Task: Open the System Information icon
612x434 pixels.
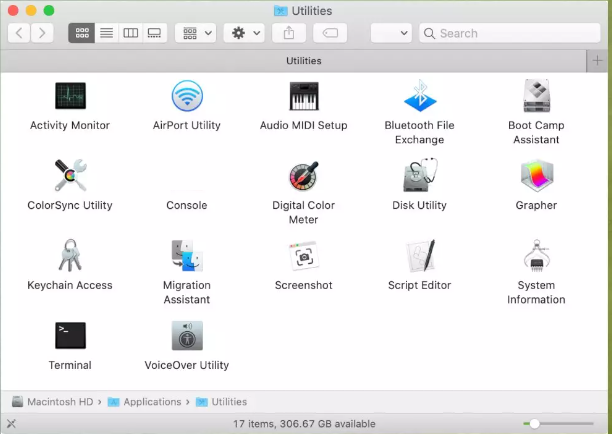Action: [536, 256]
